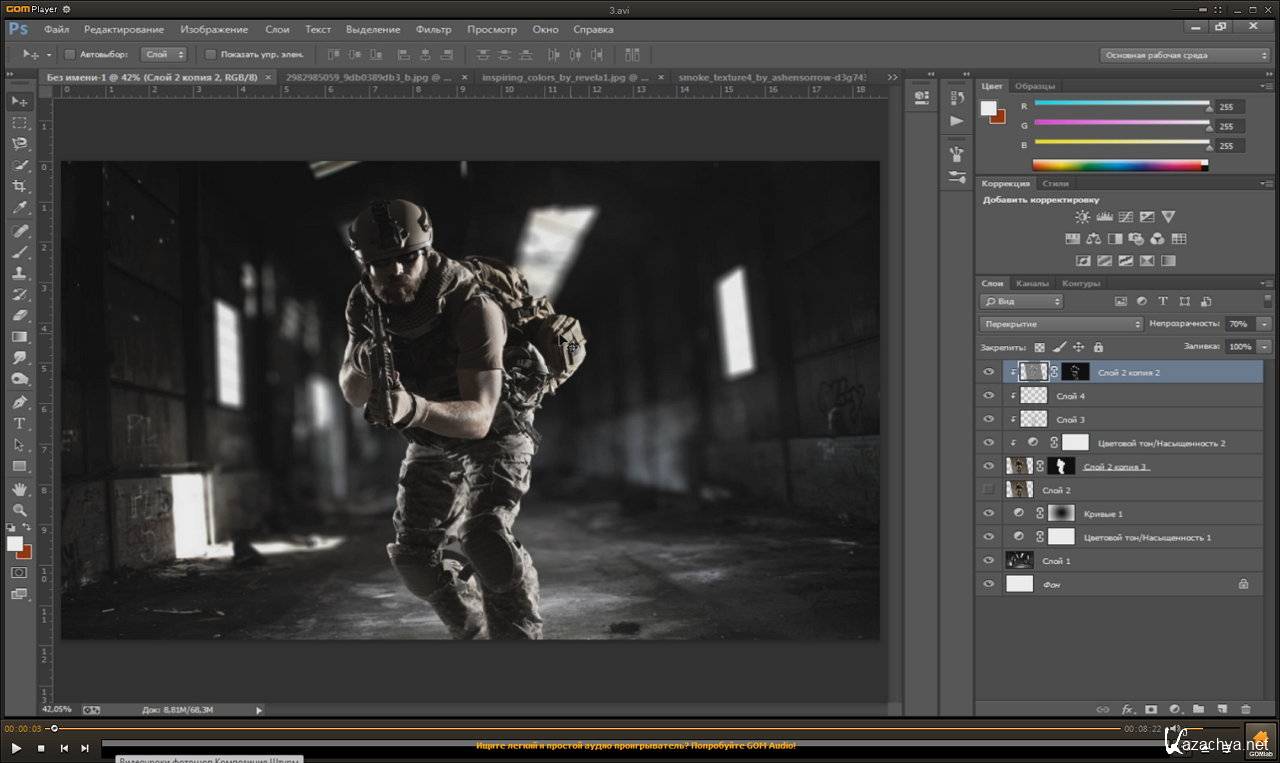This screenshot has width=1280, height=763.
Task: Open the workspace Основная рабочая среда dropdown
Action: point(1184,55)
